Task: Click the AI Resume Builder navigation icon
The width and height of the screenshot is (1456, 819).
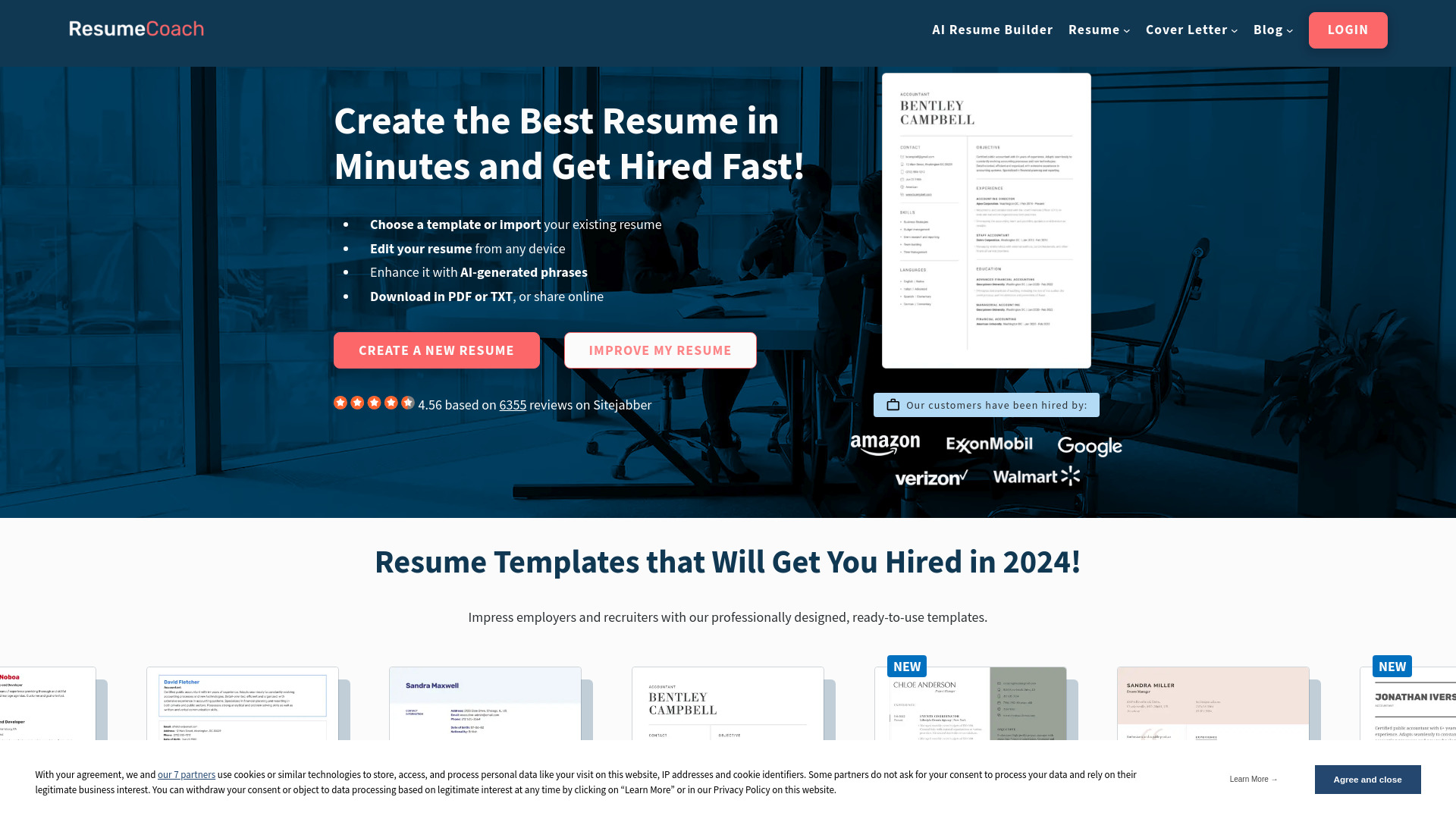Action: [x=992, y=30]
